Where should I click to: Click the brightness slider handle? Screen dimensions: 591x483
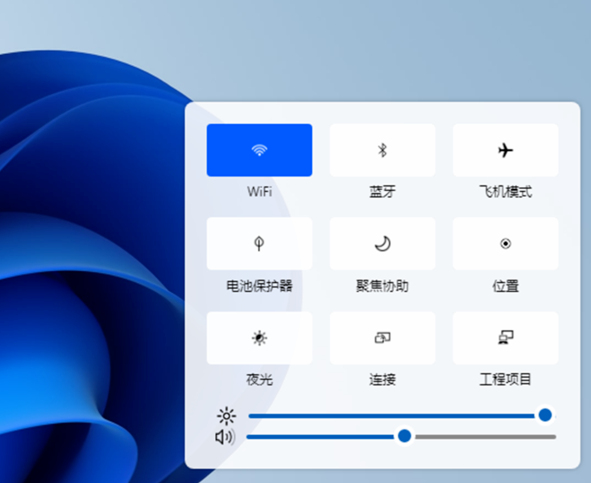click(545, 415)
